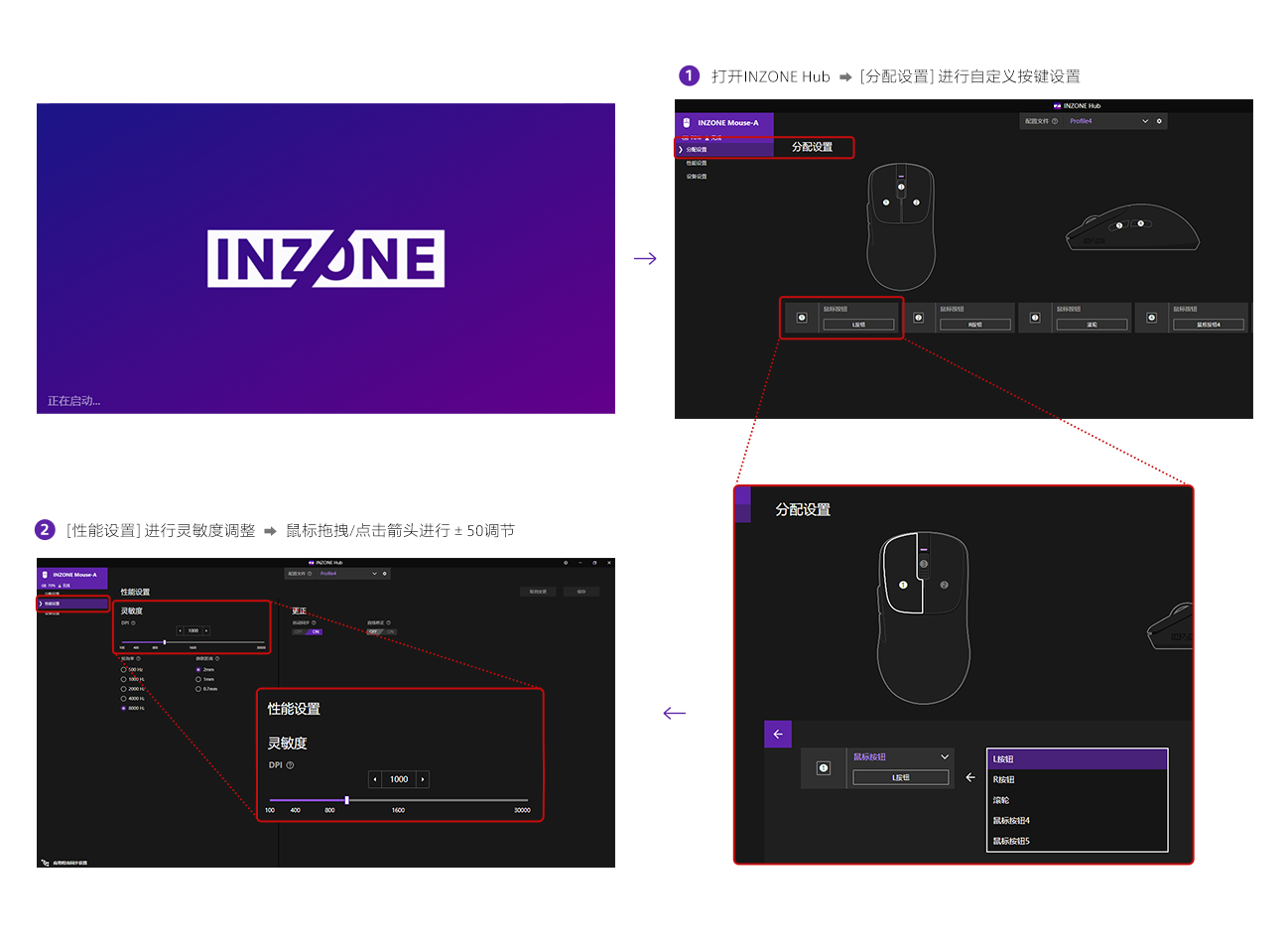This screenshot has height=948, width=1288.
Task: Click the 1000 DPI value field in the enlarged callout
Action: [399, 779]
